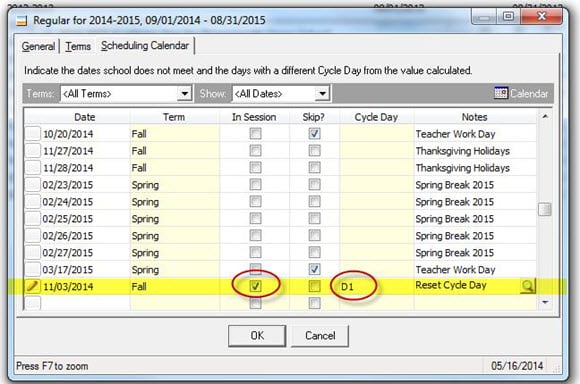Toggle In Session for 02/27/2015
The image size is (580, 384).
click(255, 252)
